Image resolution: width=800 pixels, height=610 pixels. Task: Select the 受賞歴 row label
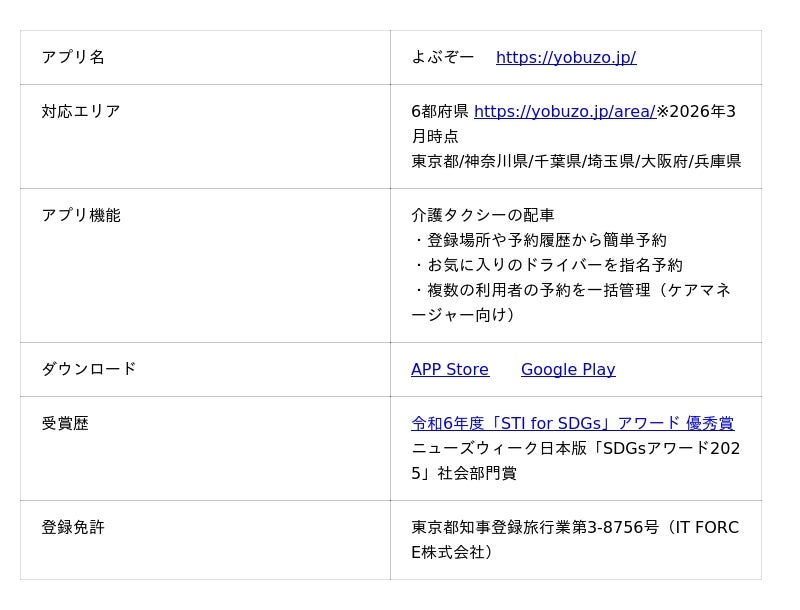[65, 424]
